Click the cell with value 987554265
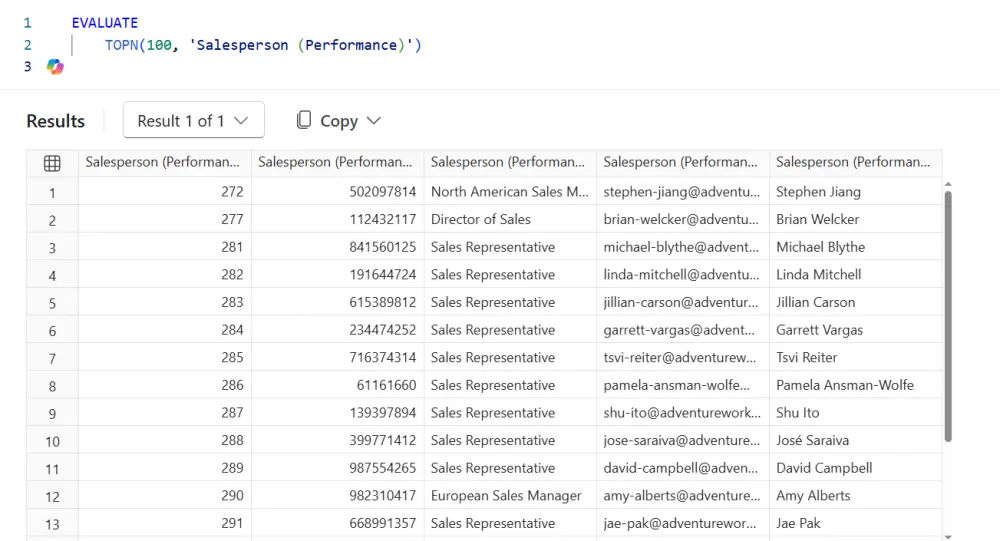The width and height of the screenshot is (1000, 541). point(337,468)
